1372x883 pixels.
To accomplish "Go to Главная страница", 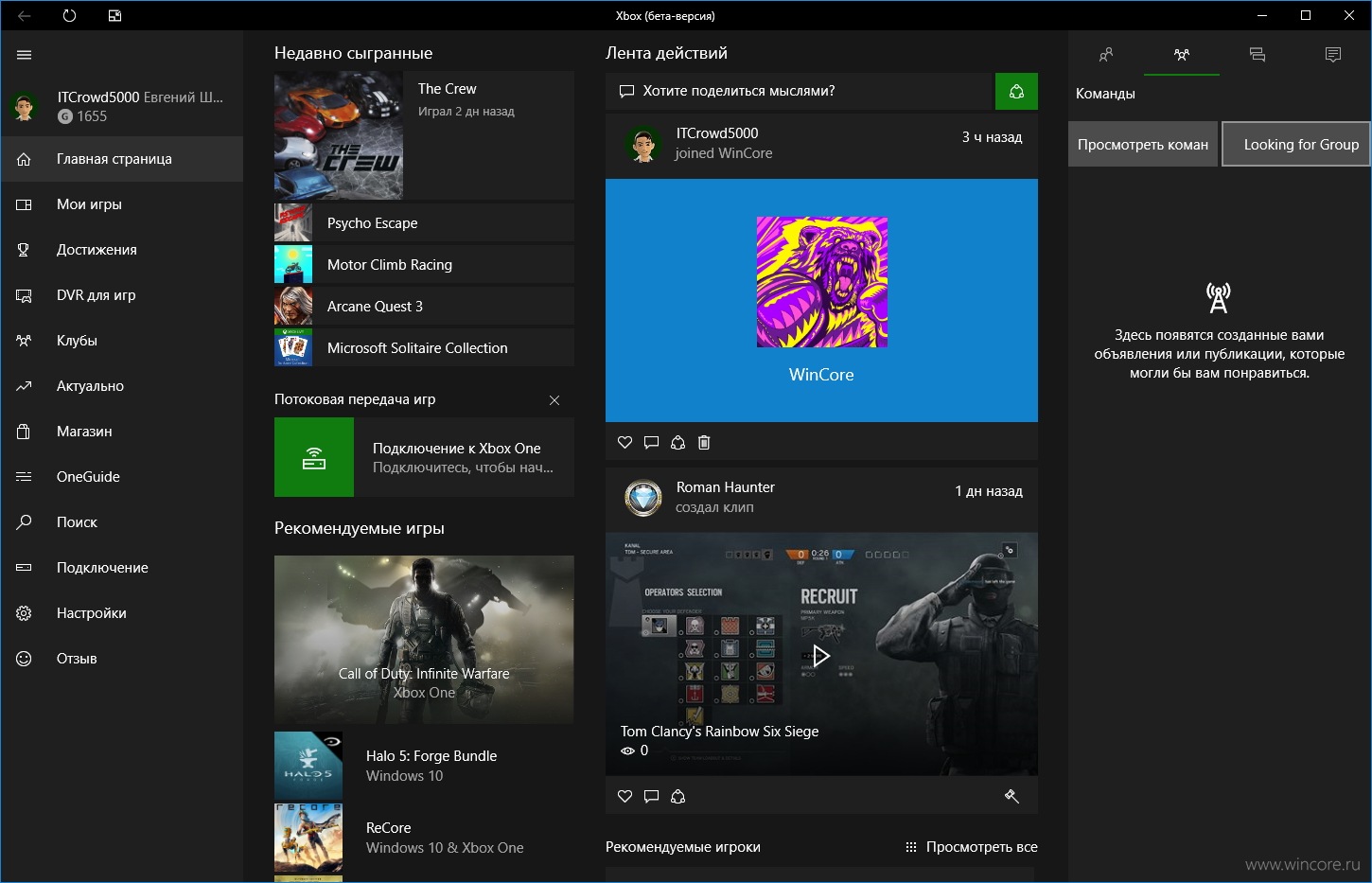I will coord(121,159).
